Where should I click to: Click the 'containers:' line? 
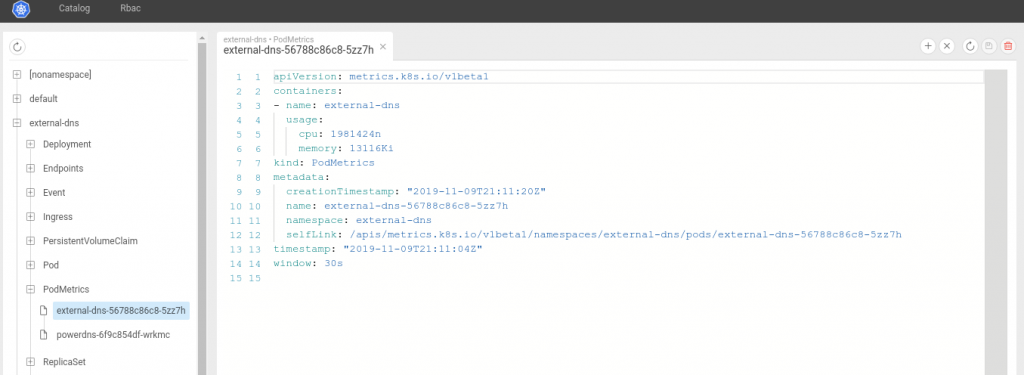coord(308,91)
